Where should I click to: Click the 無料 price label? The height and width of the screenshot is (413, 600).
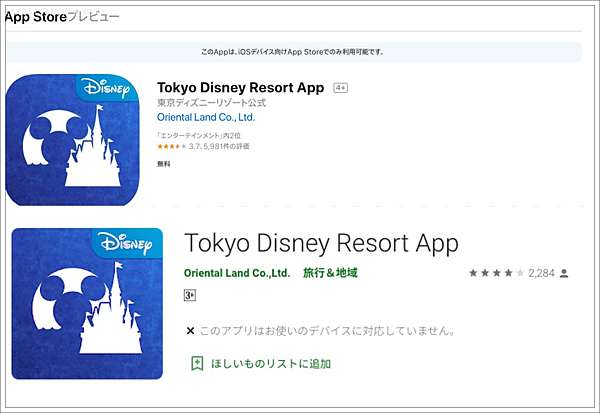163,164
